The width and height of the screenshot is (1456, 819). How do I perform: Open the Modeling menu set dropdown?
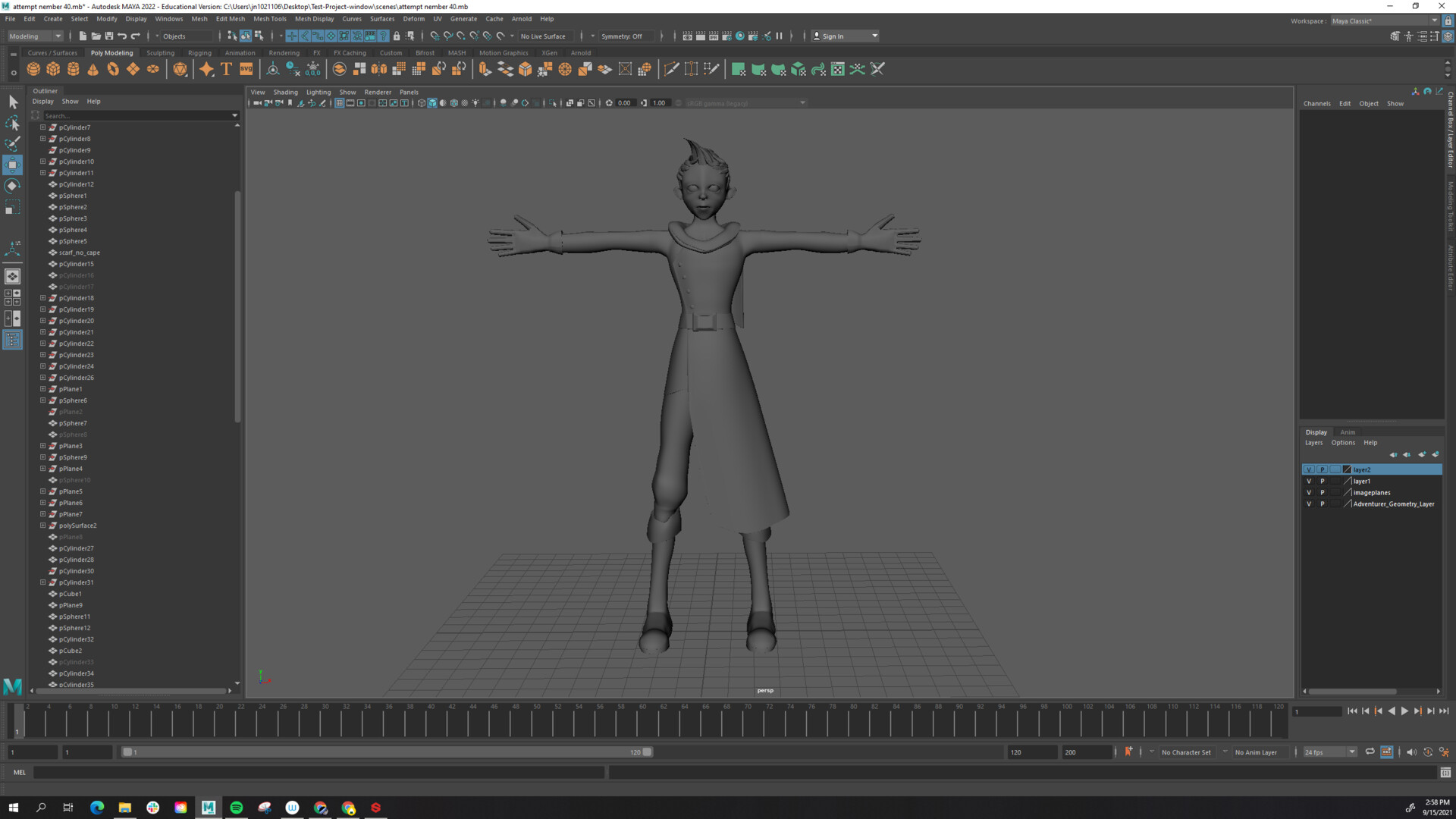pos(36,36)
